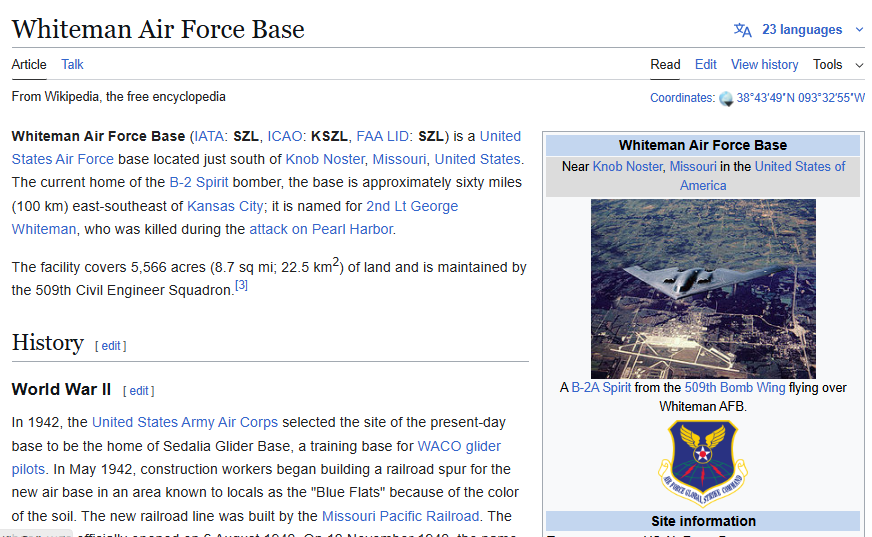872x537 pixels.
Task: Open the attack on Pearl Harbor link
Action: coord(321,230)
